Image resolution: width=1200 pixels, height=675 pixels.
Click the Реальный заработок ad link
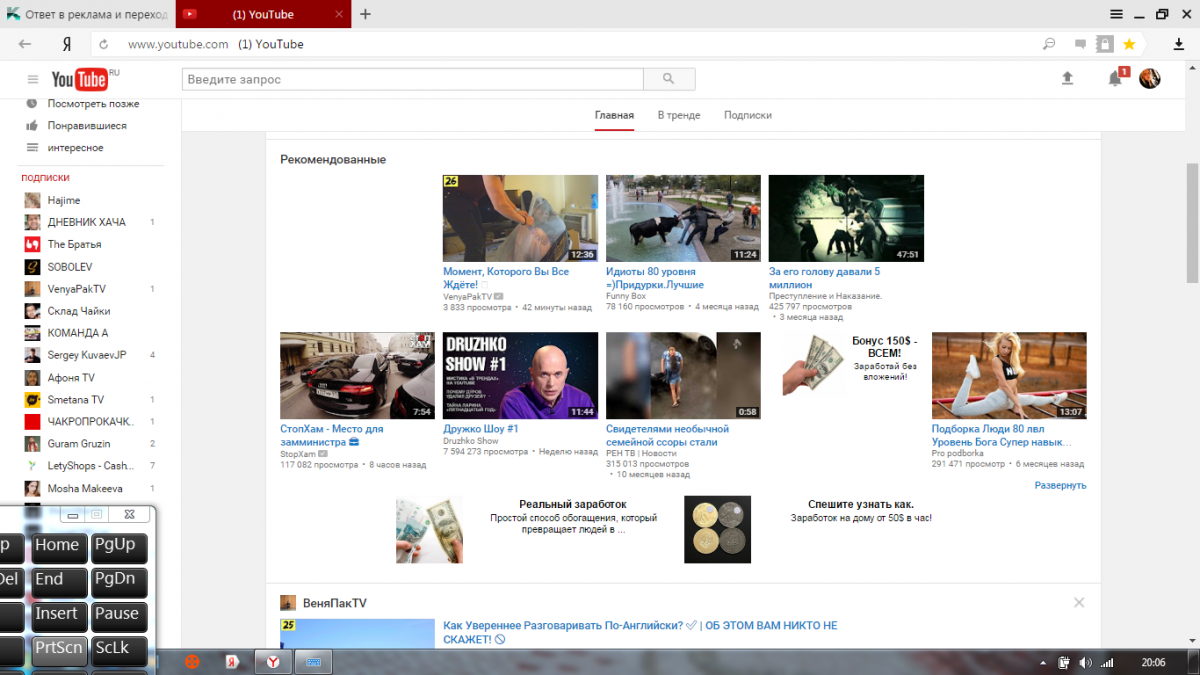[572, 505]
